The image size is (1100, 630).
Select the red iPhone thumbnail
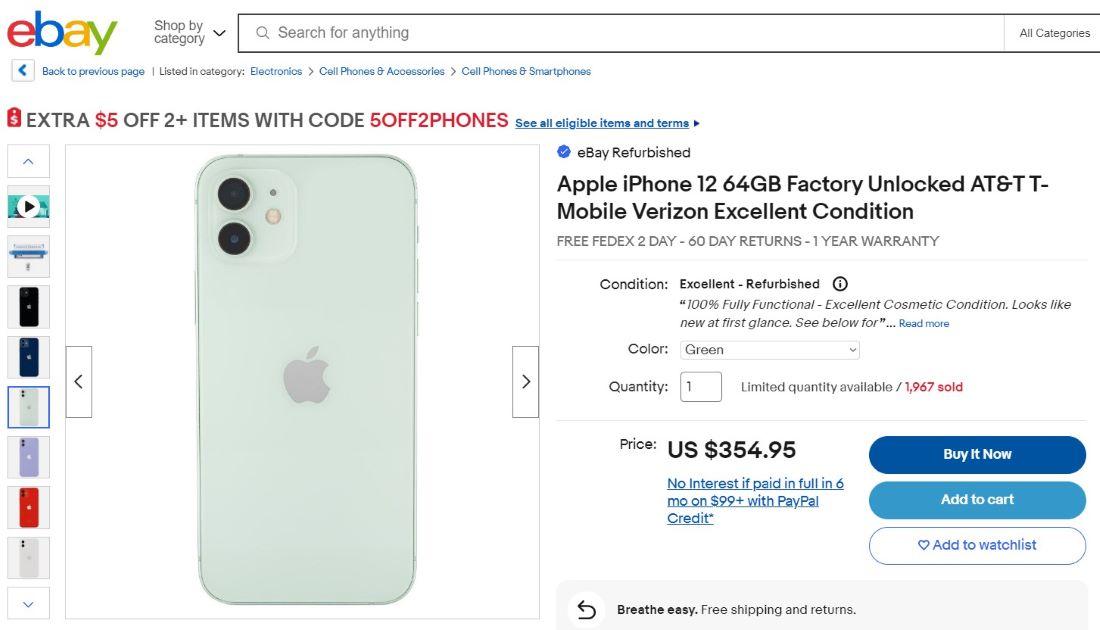pyautogui.click(x=29, y=507)
